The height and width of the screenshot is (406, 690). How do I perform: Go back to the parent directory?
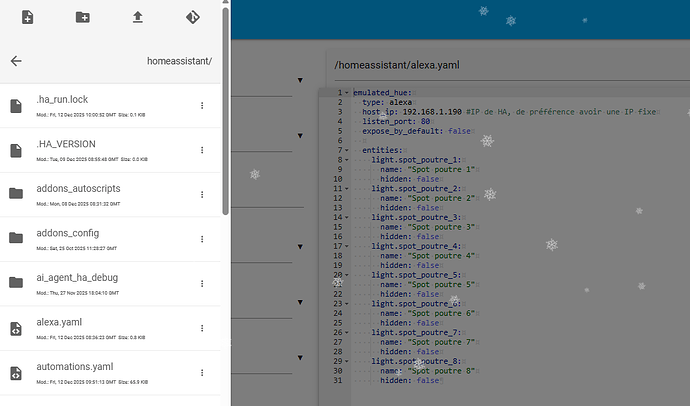[16, 61]
